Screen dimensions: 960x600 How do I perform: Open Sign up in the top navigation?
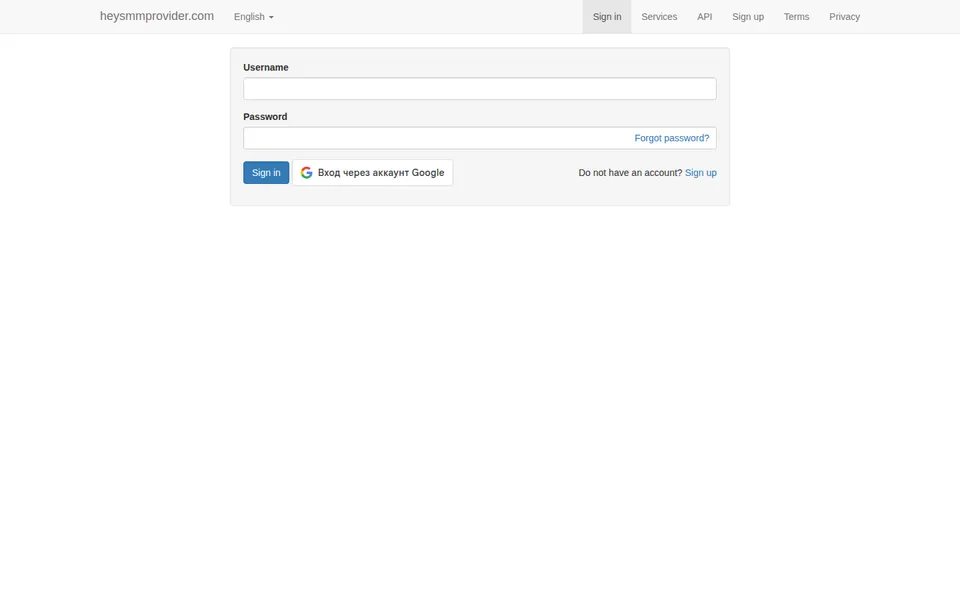tap(748, 17)
